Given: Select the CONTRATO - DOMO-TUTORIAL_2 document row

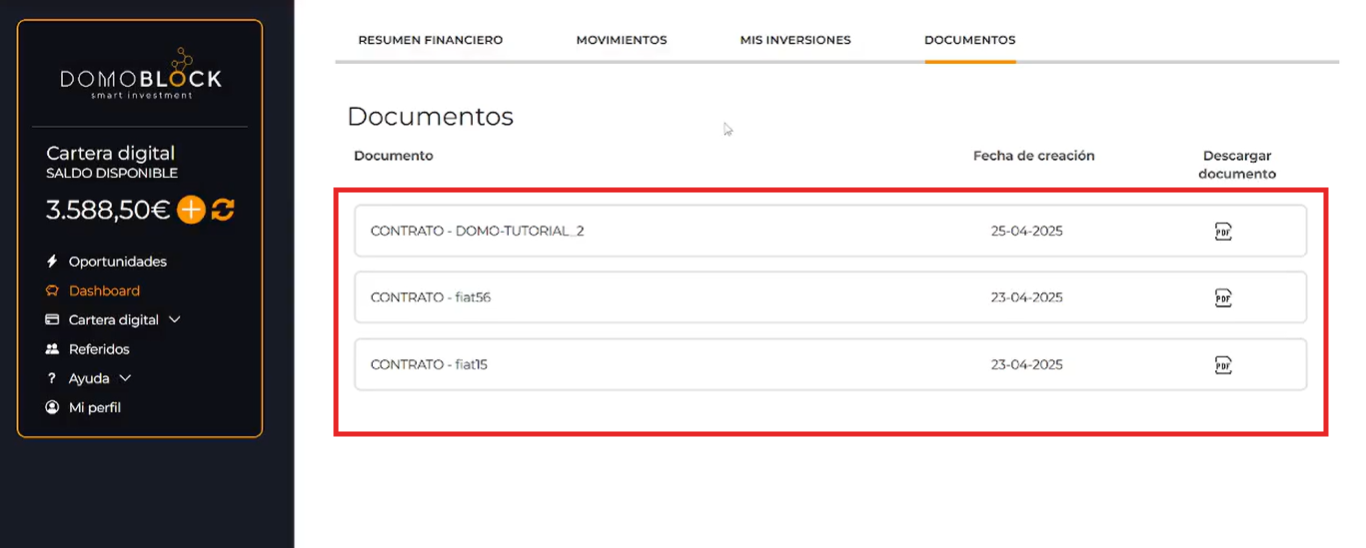Looking at the screenshot, I should pos(830,231).
